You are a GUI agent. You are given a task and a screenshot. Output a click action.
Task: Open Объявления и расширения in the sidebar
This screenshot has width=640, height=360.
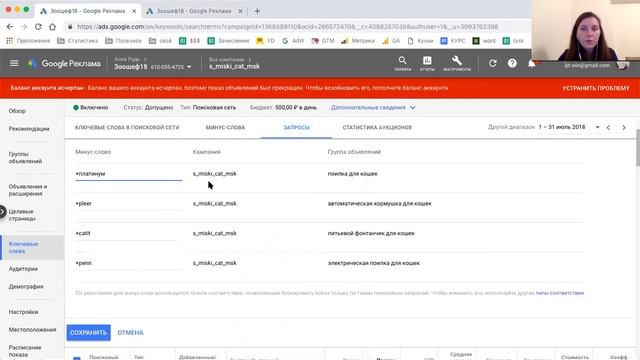(x=28, y=190)
